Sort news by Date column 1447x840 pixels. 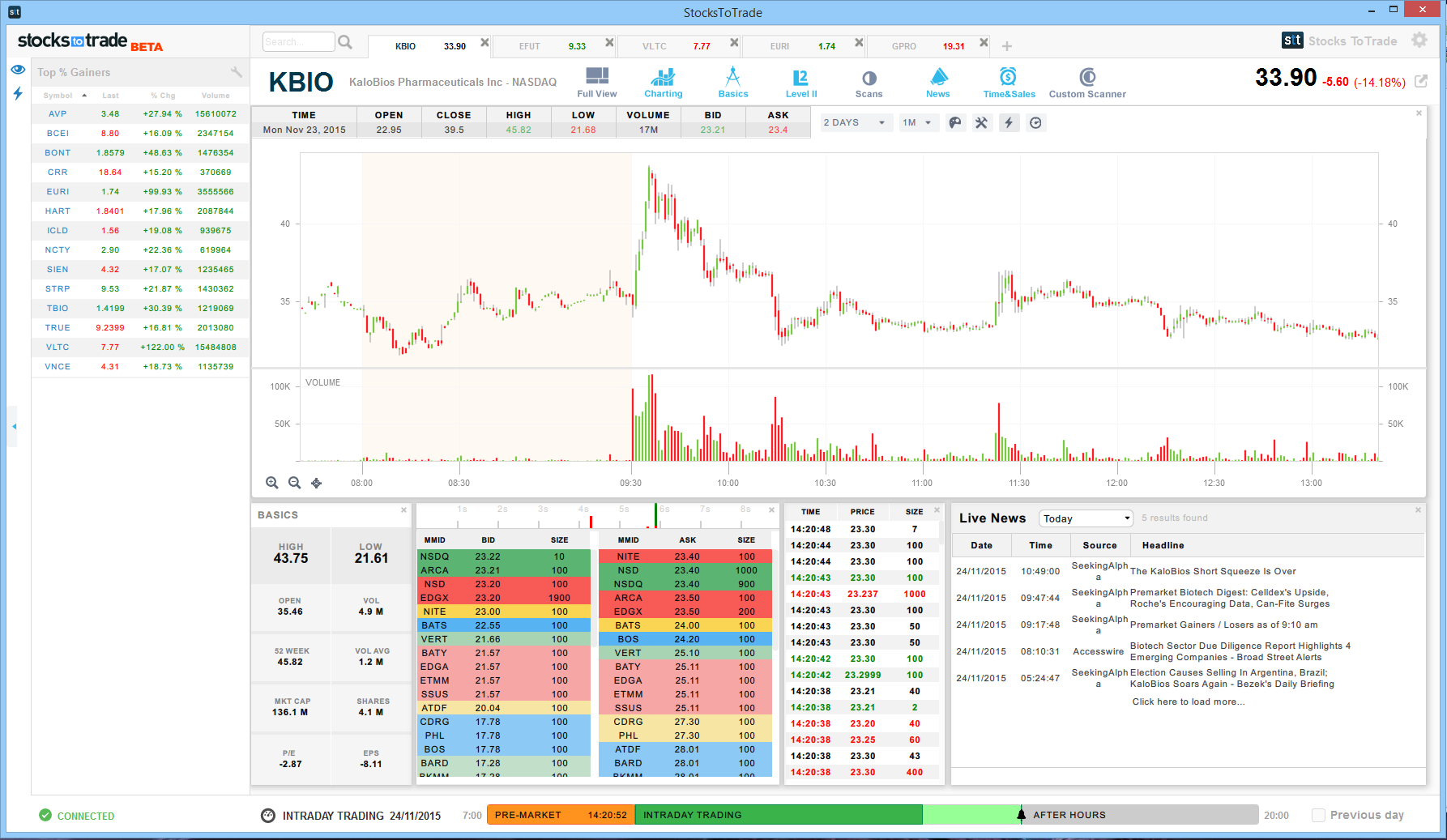[981, 545]
